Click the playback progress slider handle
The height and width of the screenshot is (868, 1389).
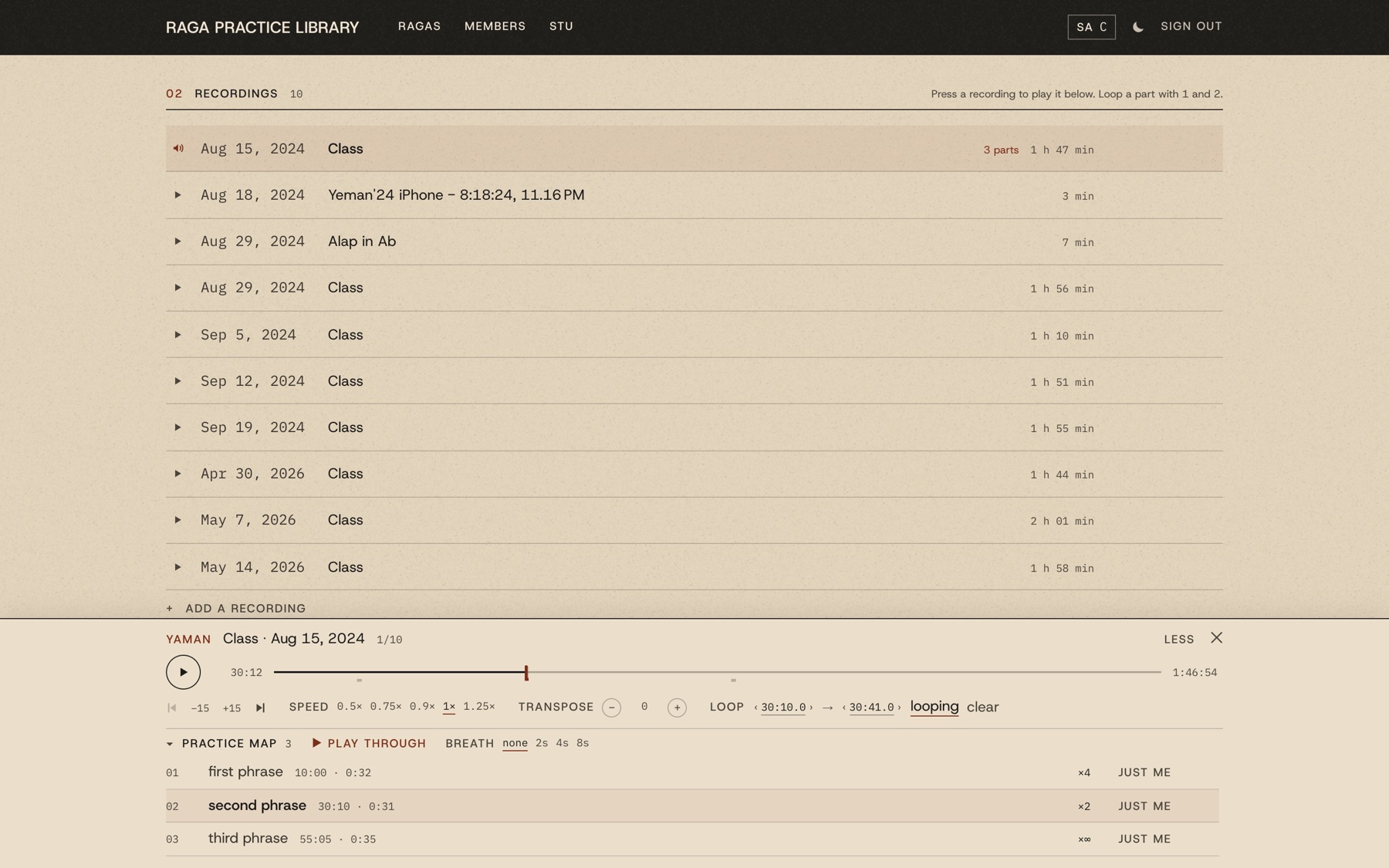pyautogui.click(x=526, y=673)
